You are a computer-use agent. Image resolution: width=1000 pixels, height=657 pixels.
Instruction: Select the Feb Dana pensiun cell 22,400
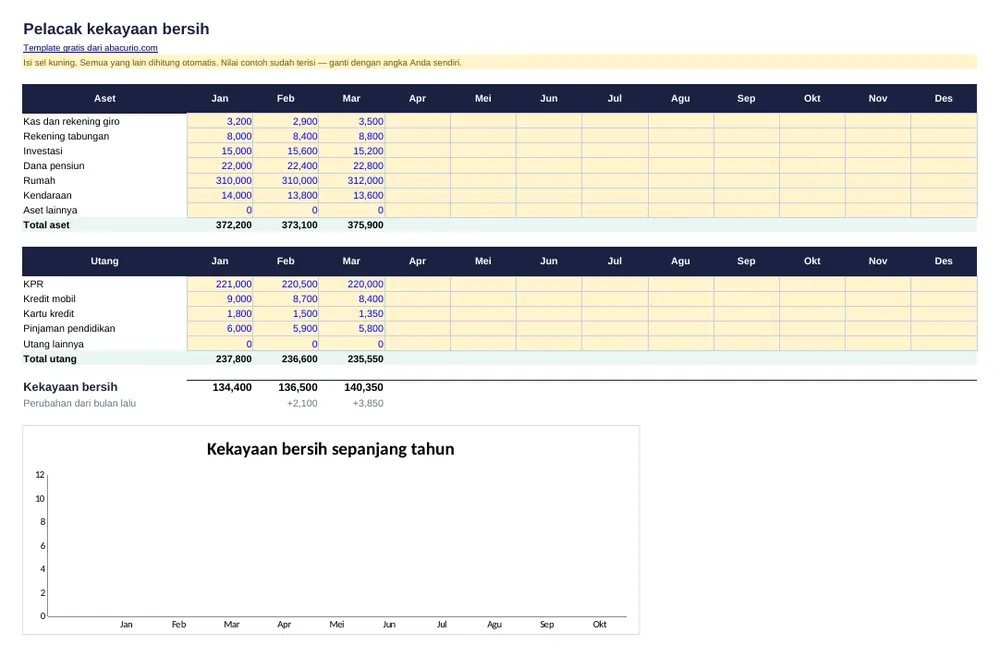point(286,166)
